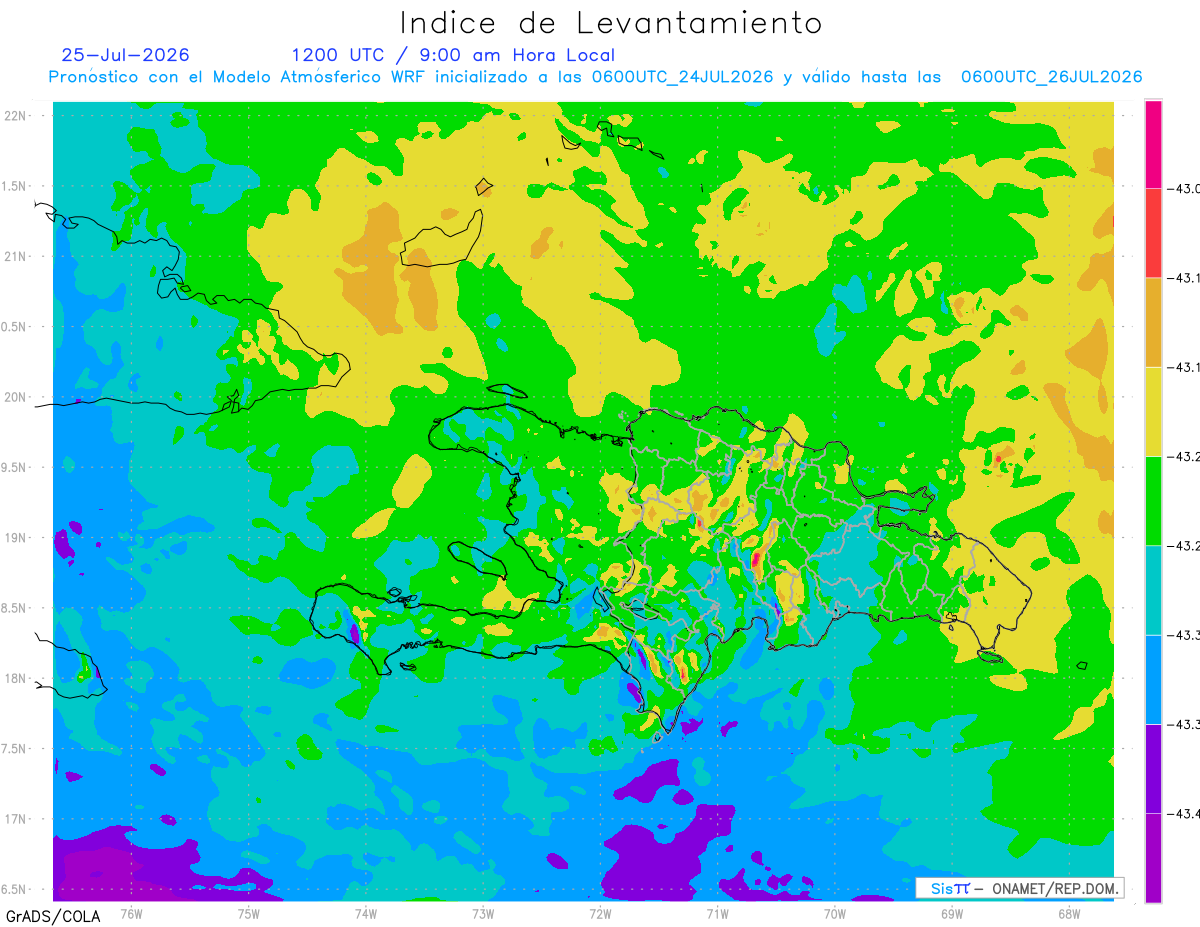Click the magenta swatch atop the color bar
The image size is (1200, 927).
click(1153, 144)
